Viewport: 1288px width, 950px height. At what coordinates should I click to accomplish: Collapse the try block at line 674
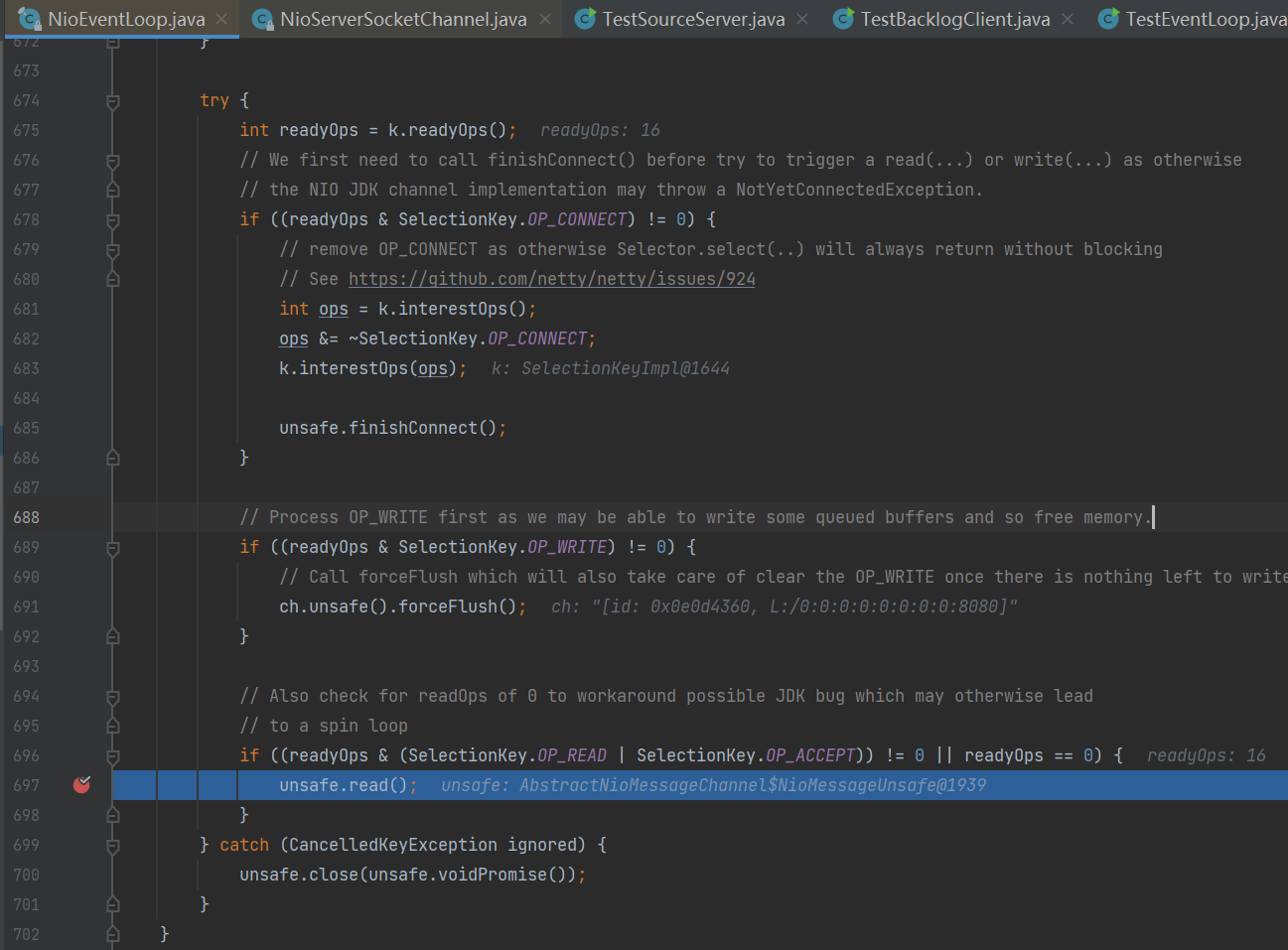coord(113,101)
